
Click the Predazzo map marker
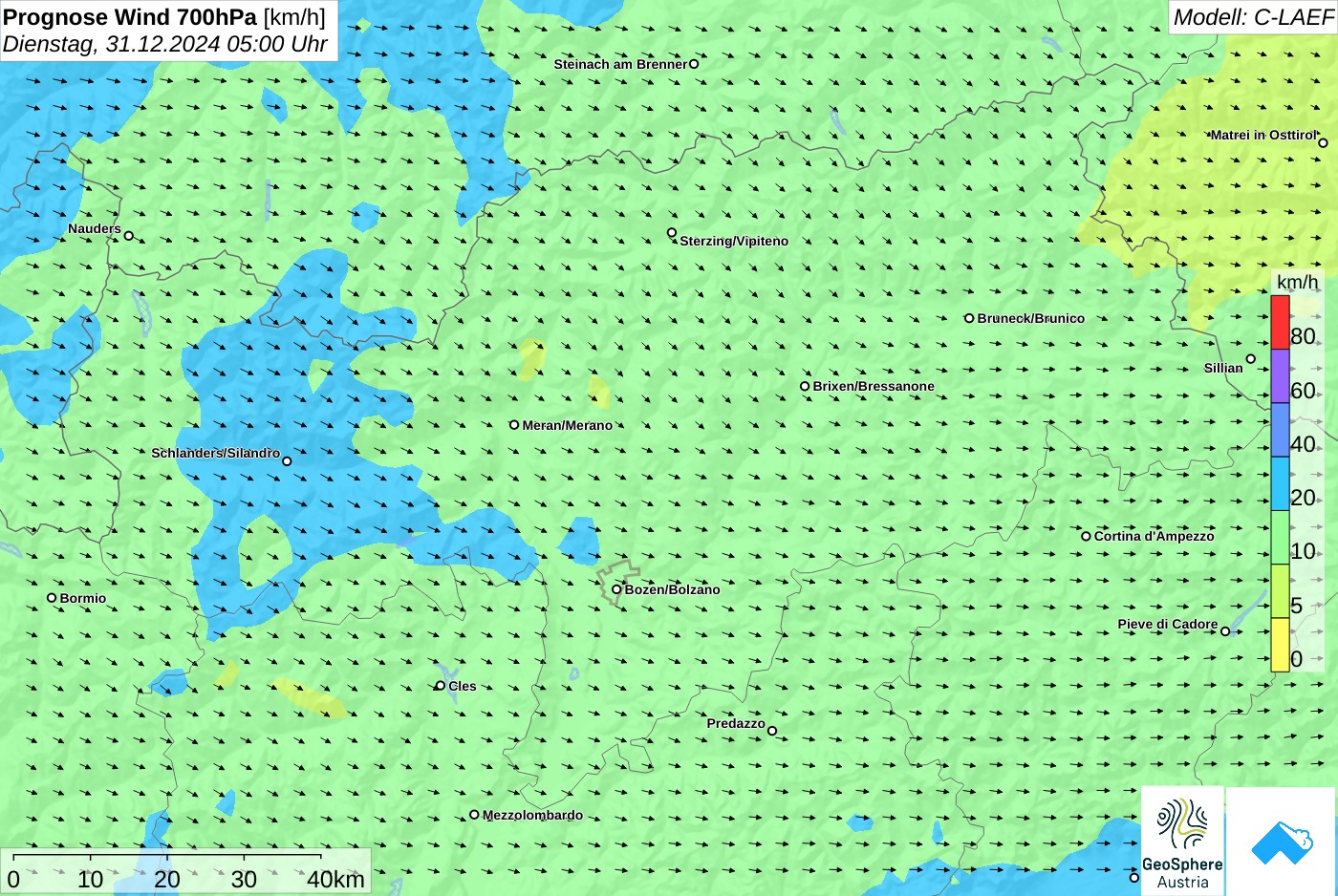(772, 732)
